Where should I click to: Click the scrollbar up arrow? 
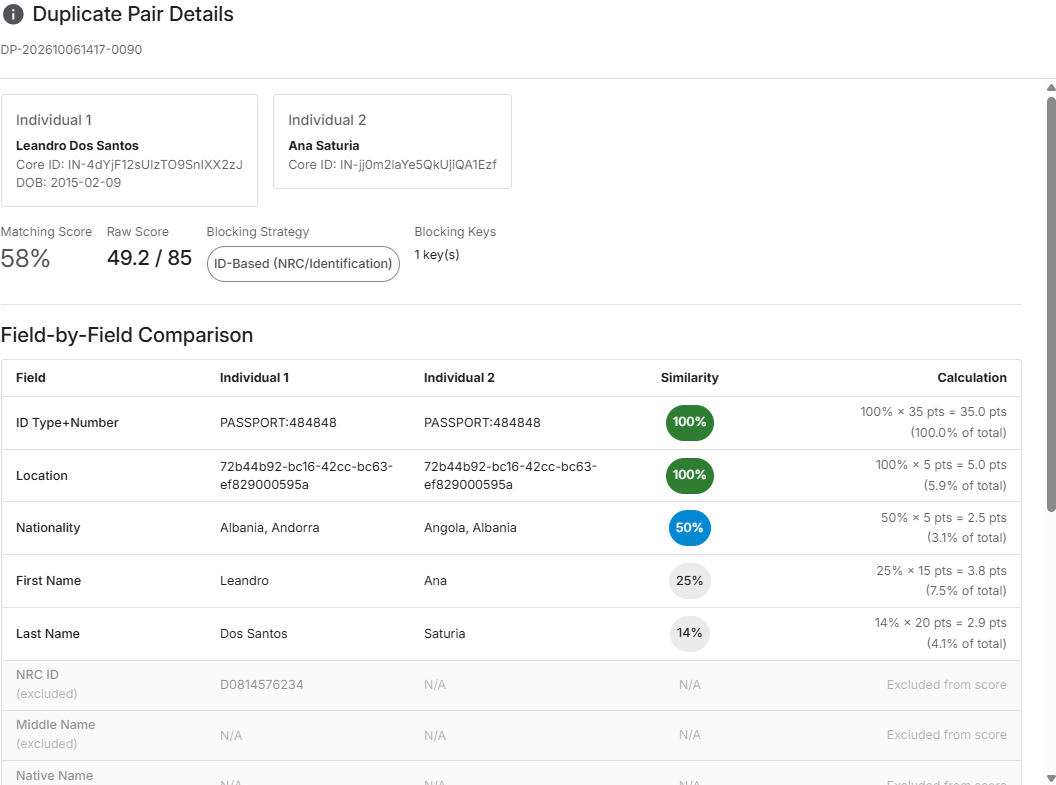pos(1051,88)
